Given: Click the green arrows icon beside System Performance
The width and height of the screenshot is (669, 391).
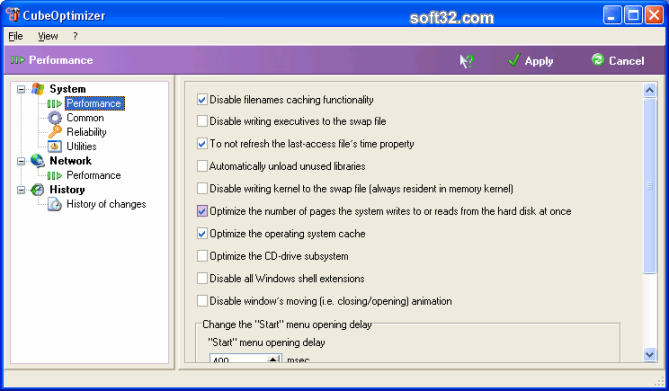Looking at the screenshot, I should (55, 104).
